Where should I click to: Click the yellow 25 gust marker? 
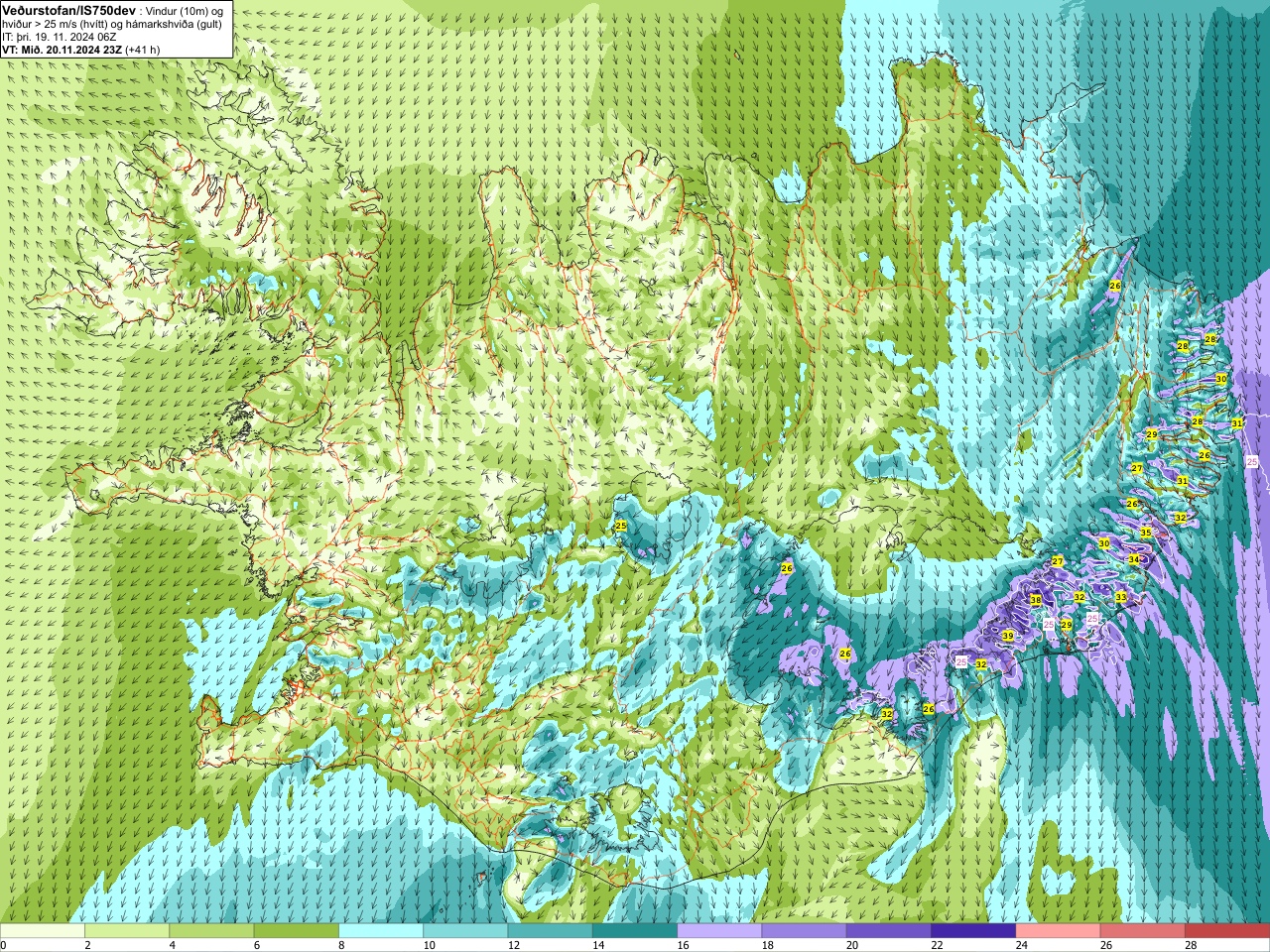point(621,526)
